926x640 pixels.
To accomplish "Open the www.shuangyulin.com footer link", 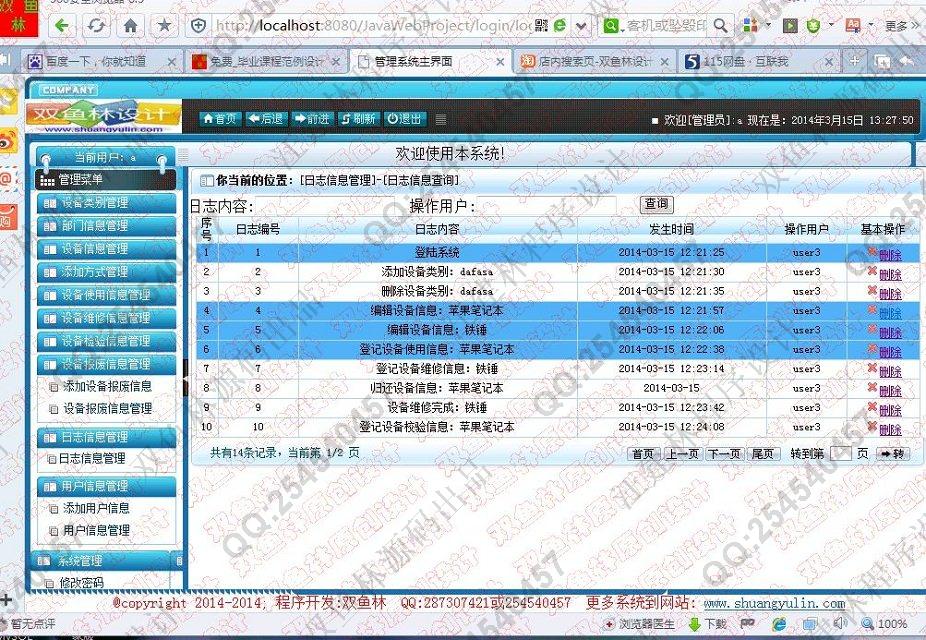I will 774,603.
